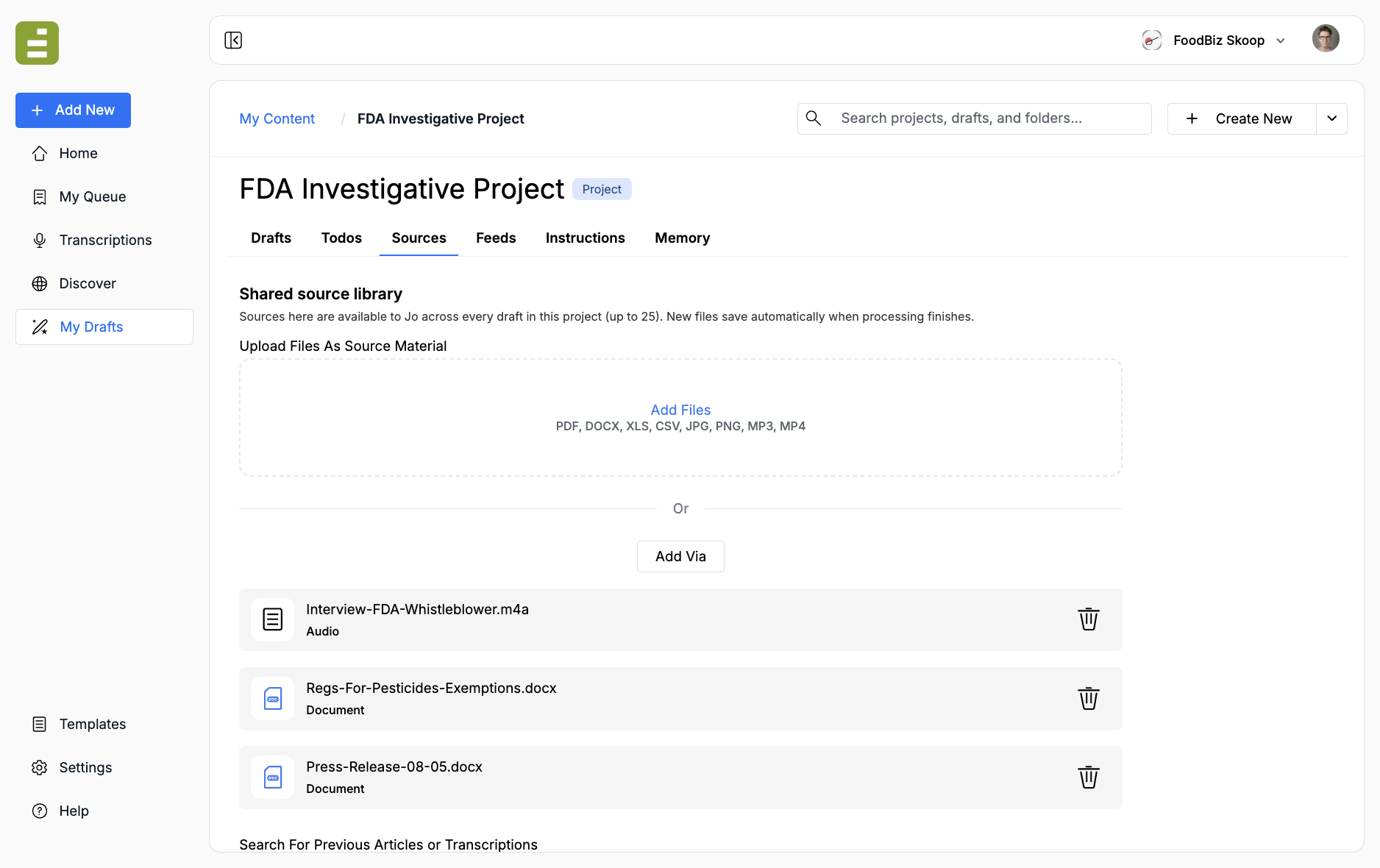Click the Settings gear icon
Viewport: 1380px width, 868px height.
click(40, 767)
